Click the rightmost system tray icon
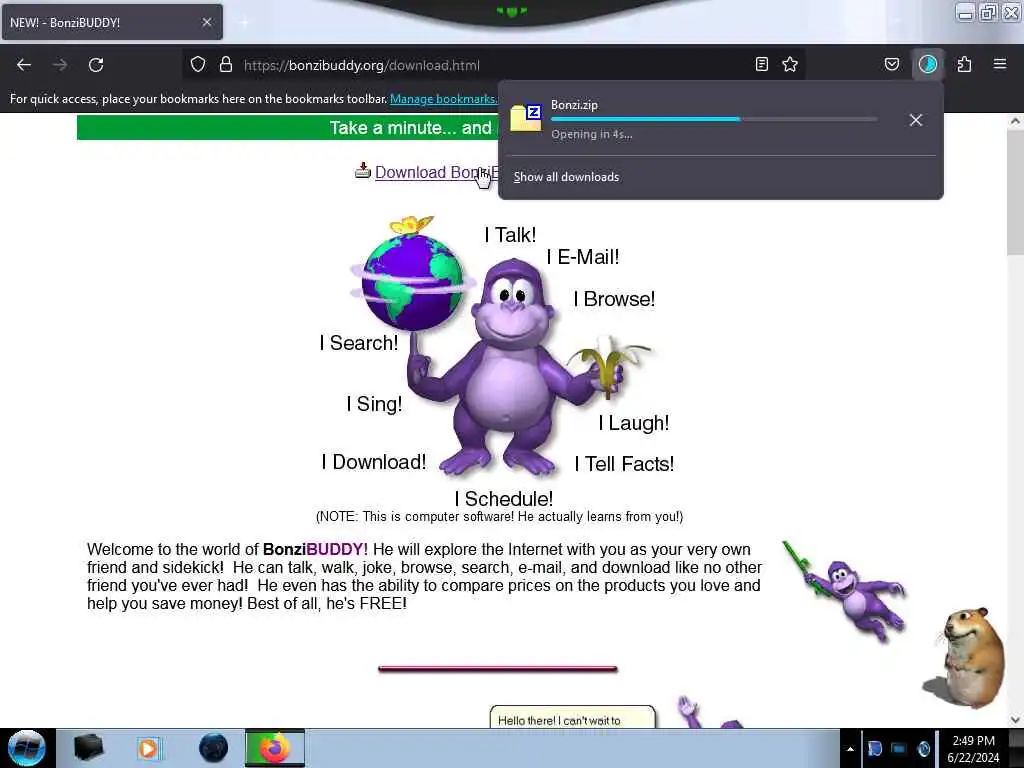 tap(923, 748)
